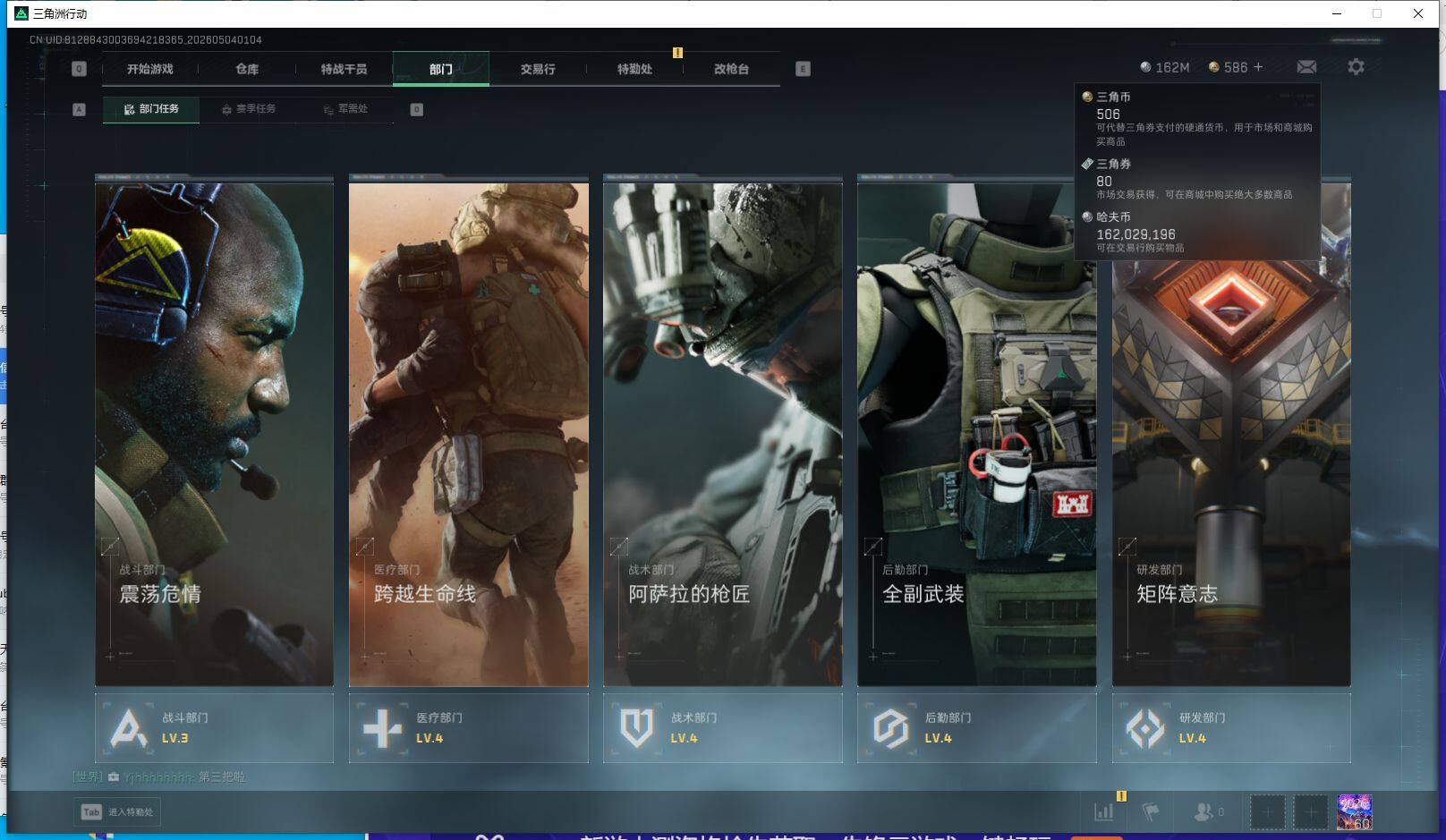Open the 军需处 sub-tab
Screen dimensions: 1446x840
pyautogui.click(x=345, y=109)
